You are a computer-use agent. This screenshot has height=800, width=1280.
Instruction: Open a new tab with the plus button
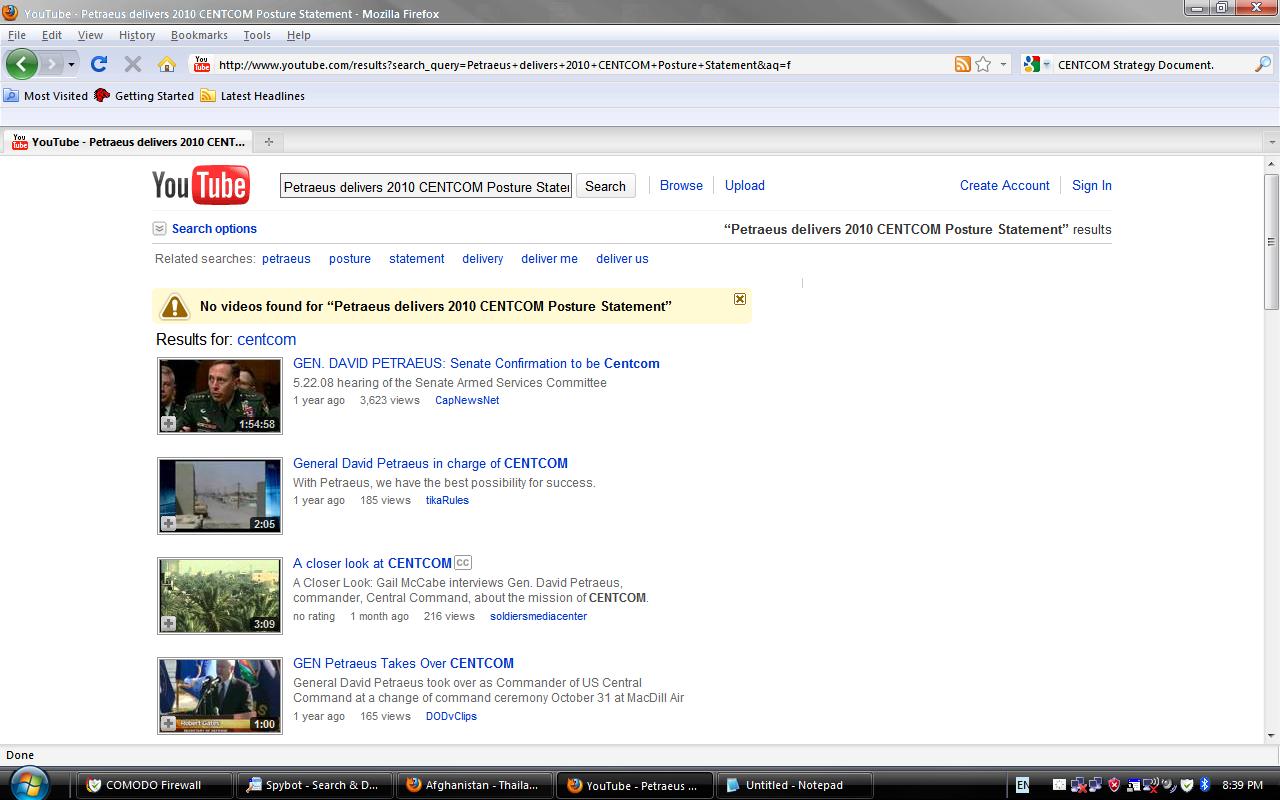coord(268,142)
